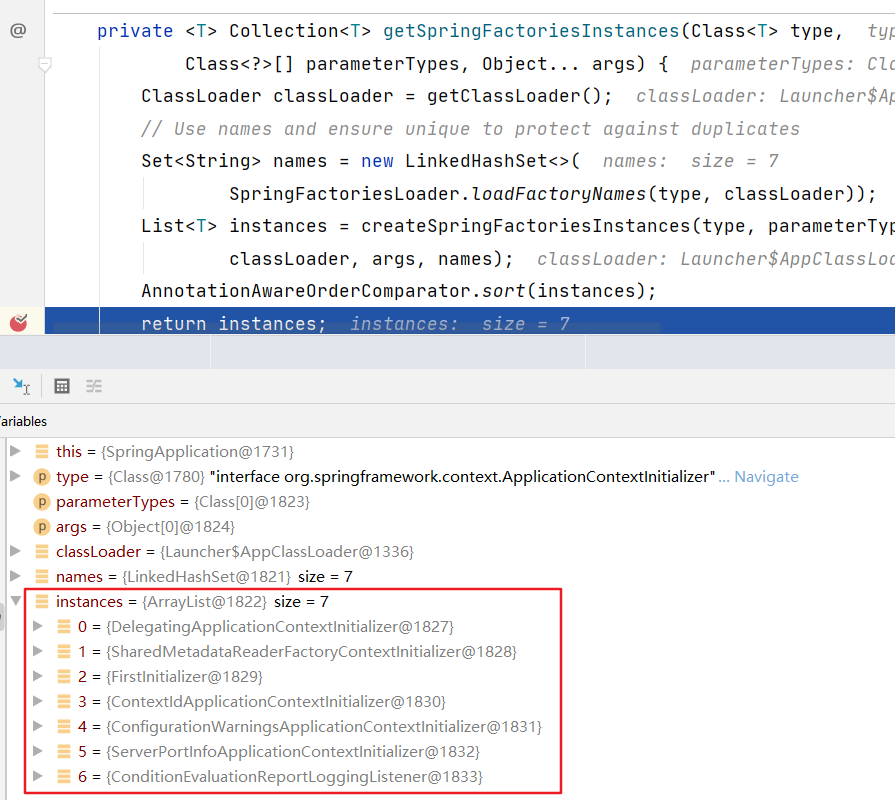Click icon beside element 6 ConditionEvaluationReportLoggingListener
The height and width of the screenshot is (800, 895).
[x=64, y=776]
